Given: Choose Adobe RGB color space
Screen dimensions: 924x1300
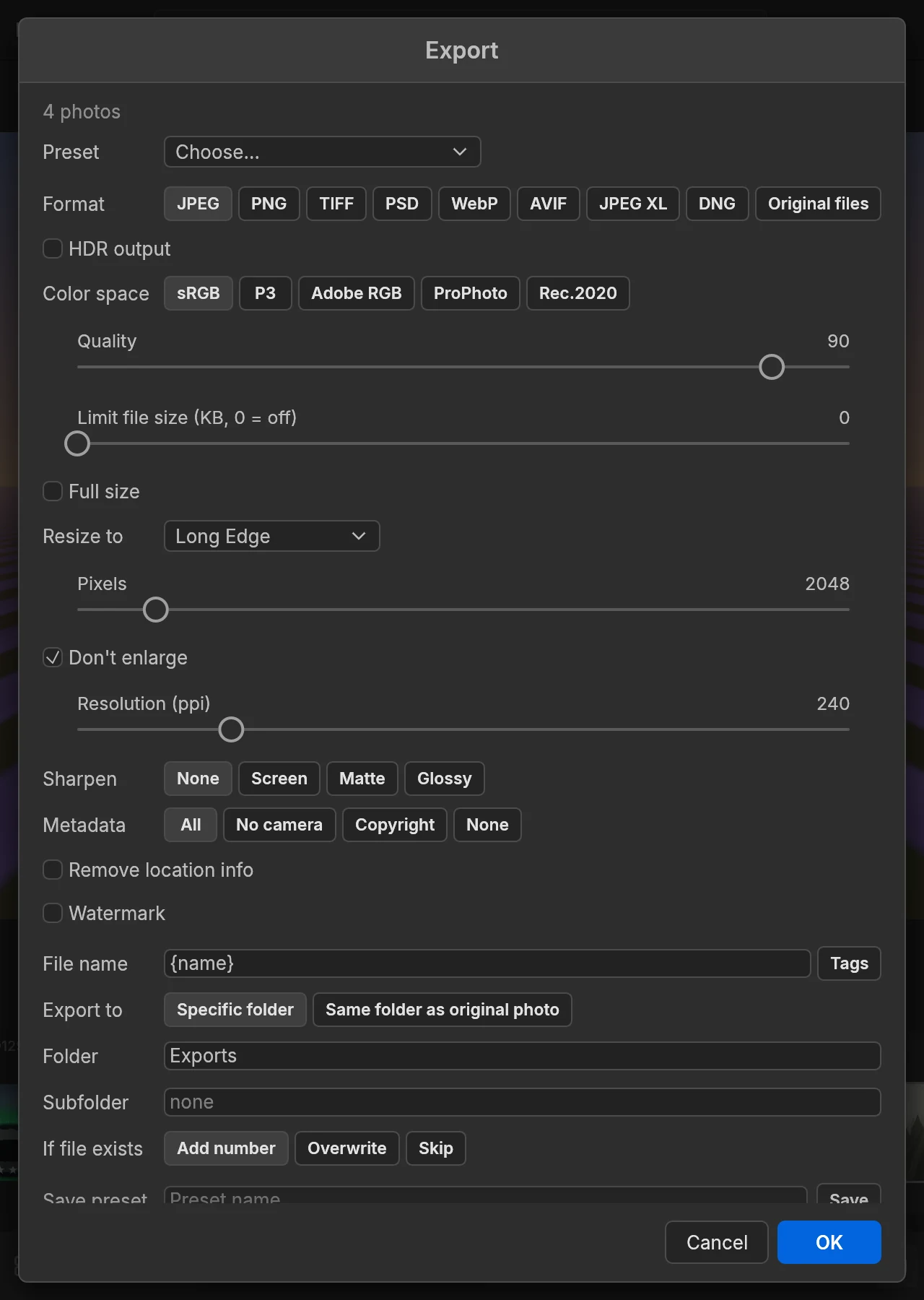Looking at the screenshot, I should click(357, 293).
